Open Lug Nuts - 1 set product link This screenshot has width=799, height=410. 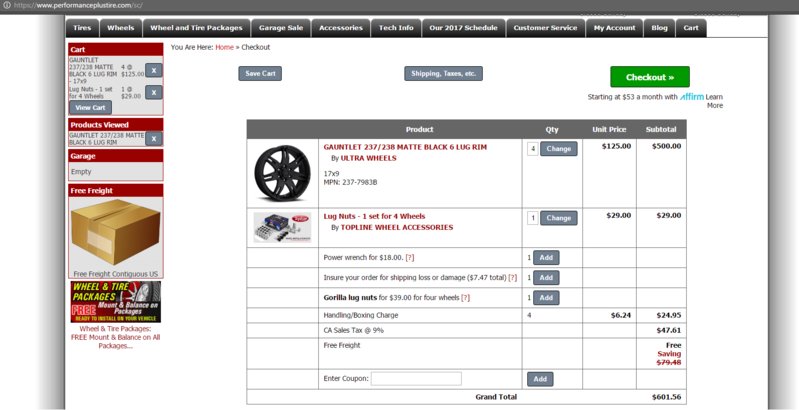point(374,216)
